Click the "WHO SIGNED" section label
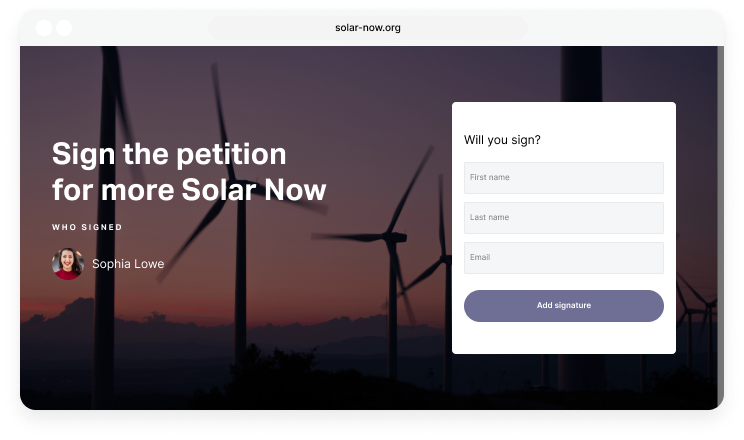This screenshot has width=744, height=440. tap(87, 228)
